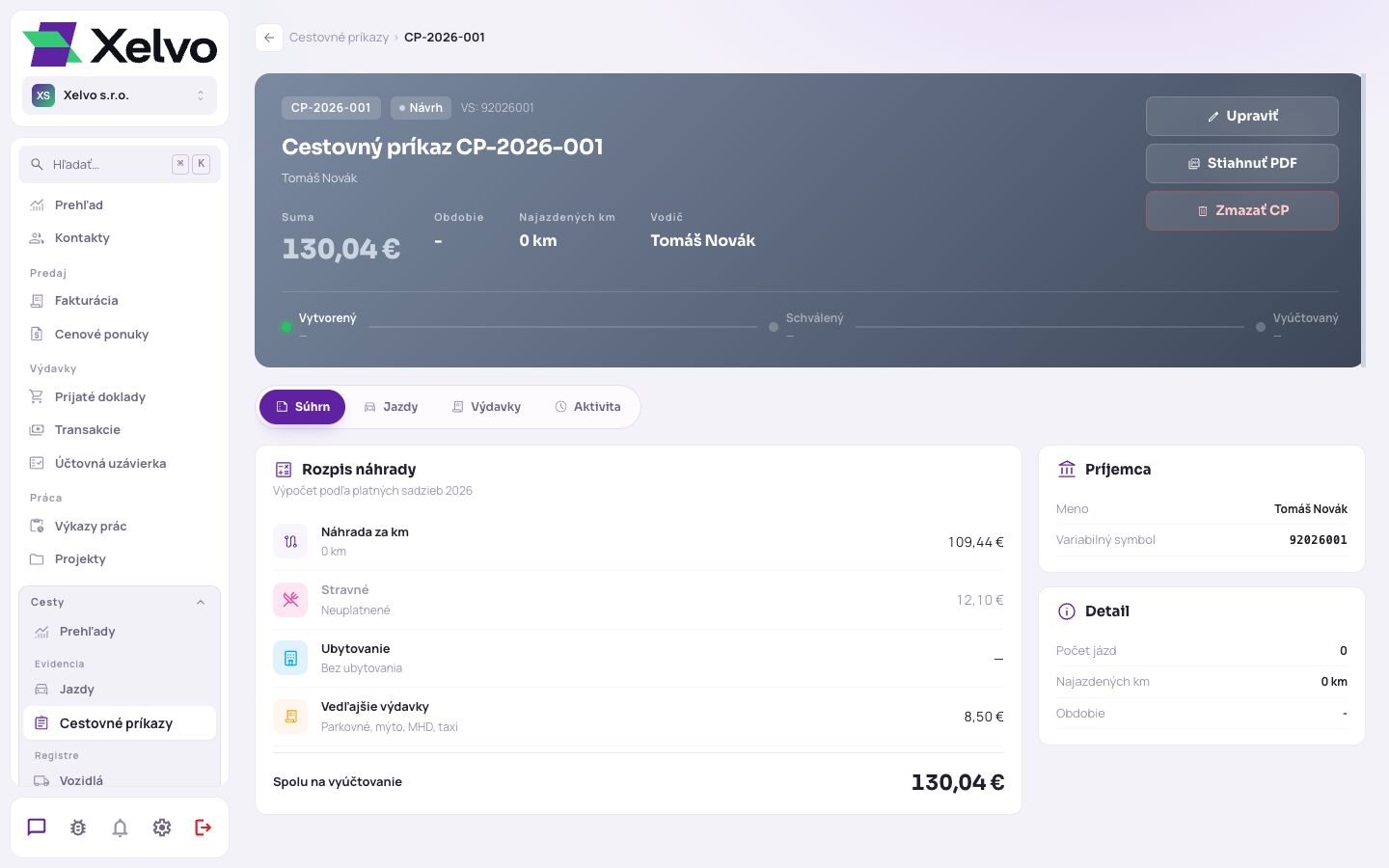Click the Vozidlá truck icon

(x=41, y=781)
